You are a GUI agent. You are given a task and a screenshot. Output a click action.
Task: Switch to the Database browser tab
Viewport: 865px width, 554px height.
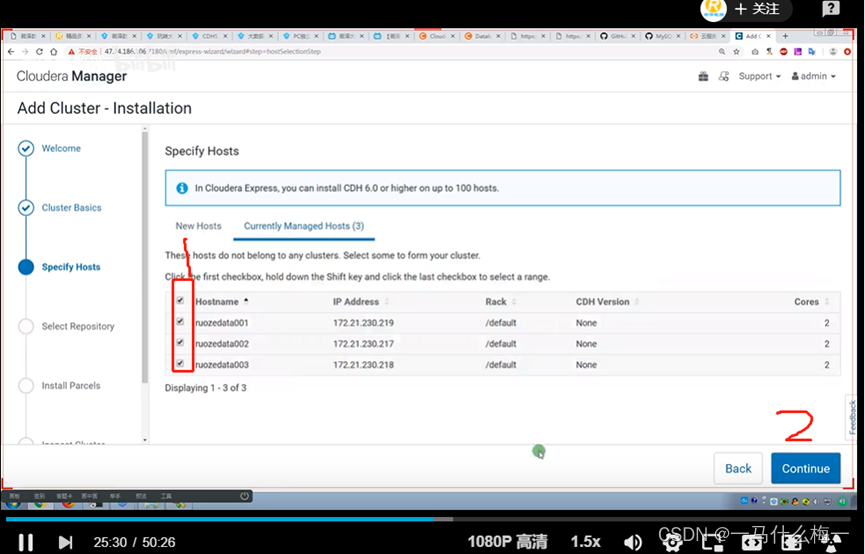pyautogui.click(x=482, y=36)
